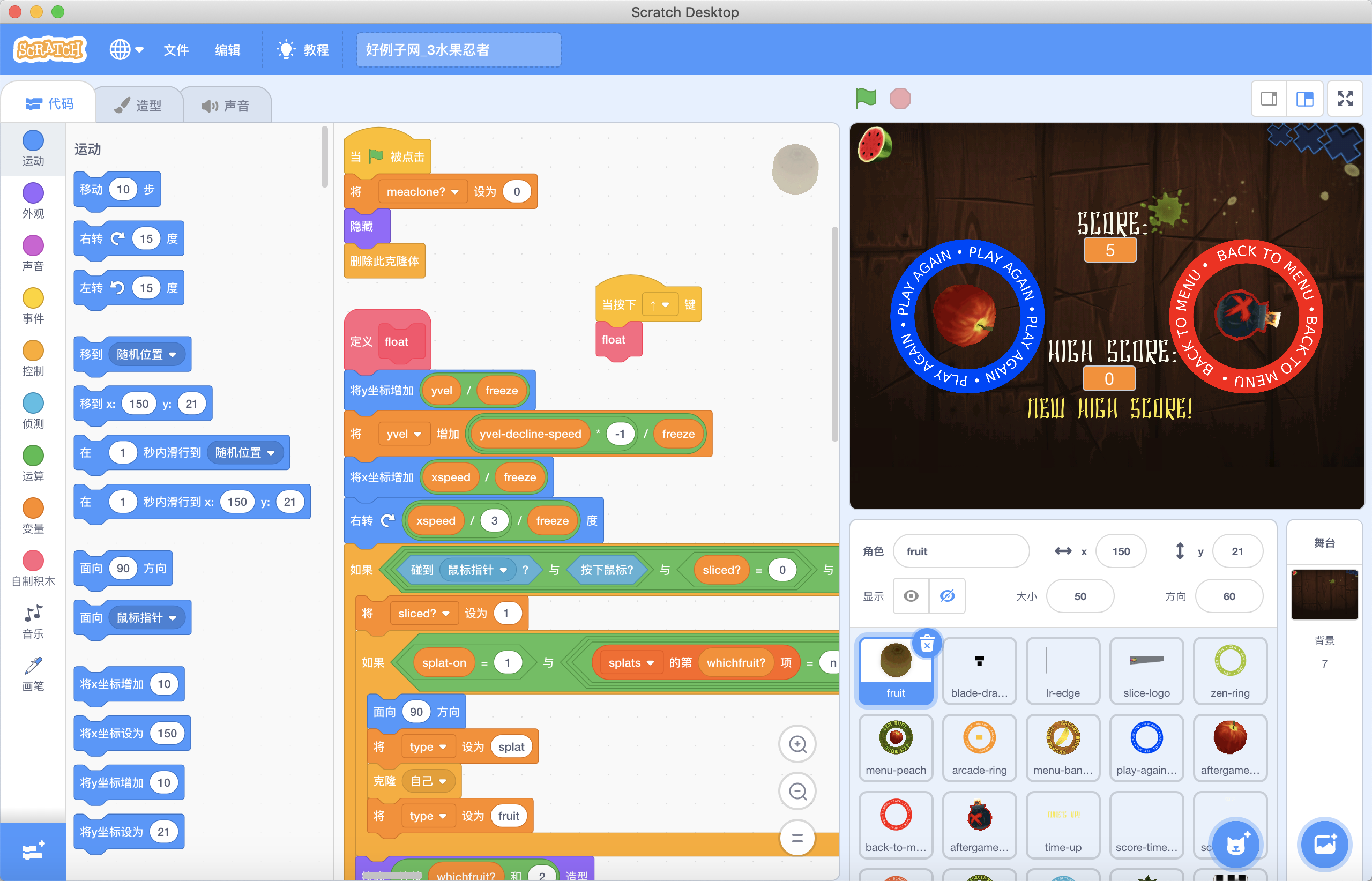Select the back-to-m... sprite thumbnail
Image resolution: width=1372 pixels, height=881 pixels.
(x=896, y=825)
